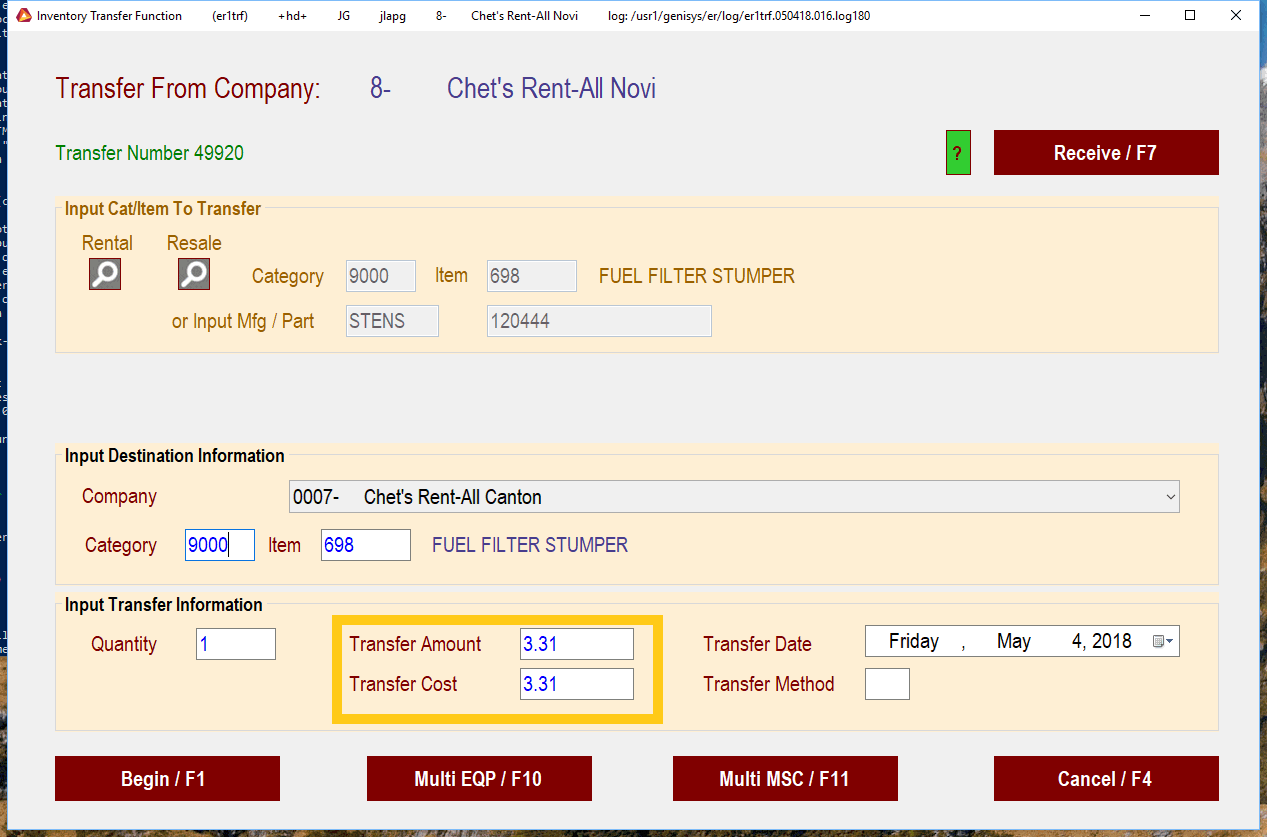Click the source Category field 9000
The width and height of the screenshot is (1267, 837).
[x=381, y=276]
